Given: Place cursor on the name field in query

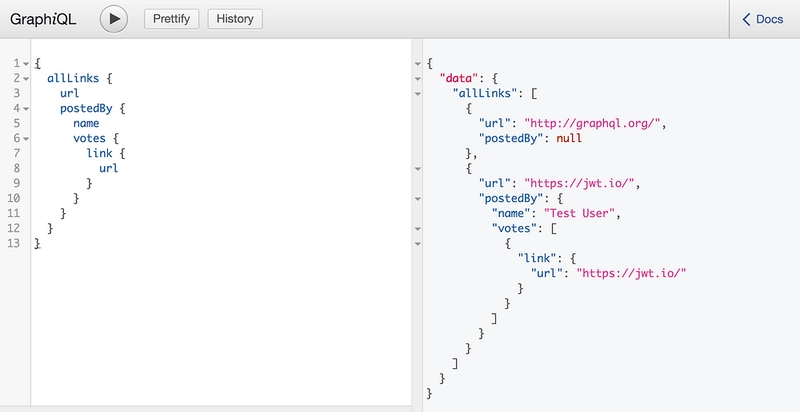Looking at the screenshot, I should [x=86, y=123].
